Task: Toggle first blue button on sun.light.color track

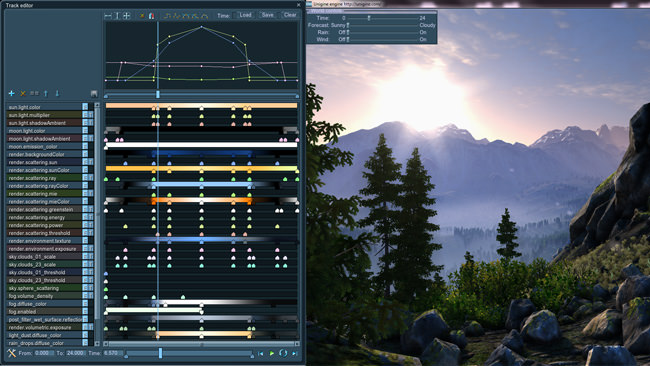Action: point(85,107)
